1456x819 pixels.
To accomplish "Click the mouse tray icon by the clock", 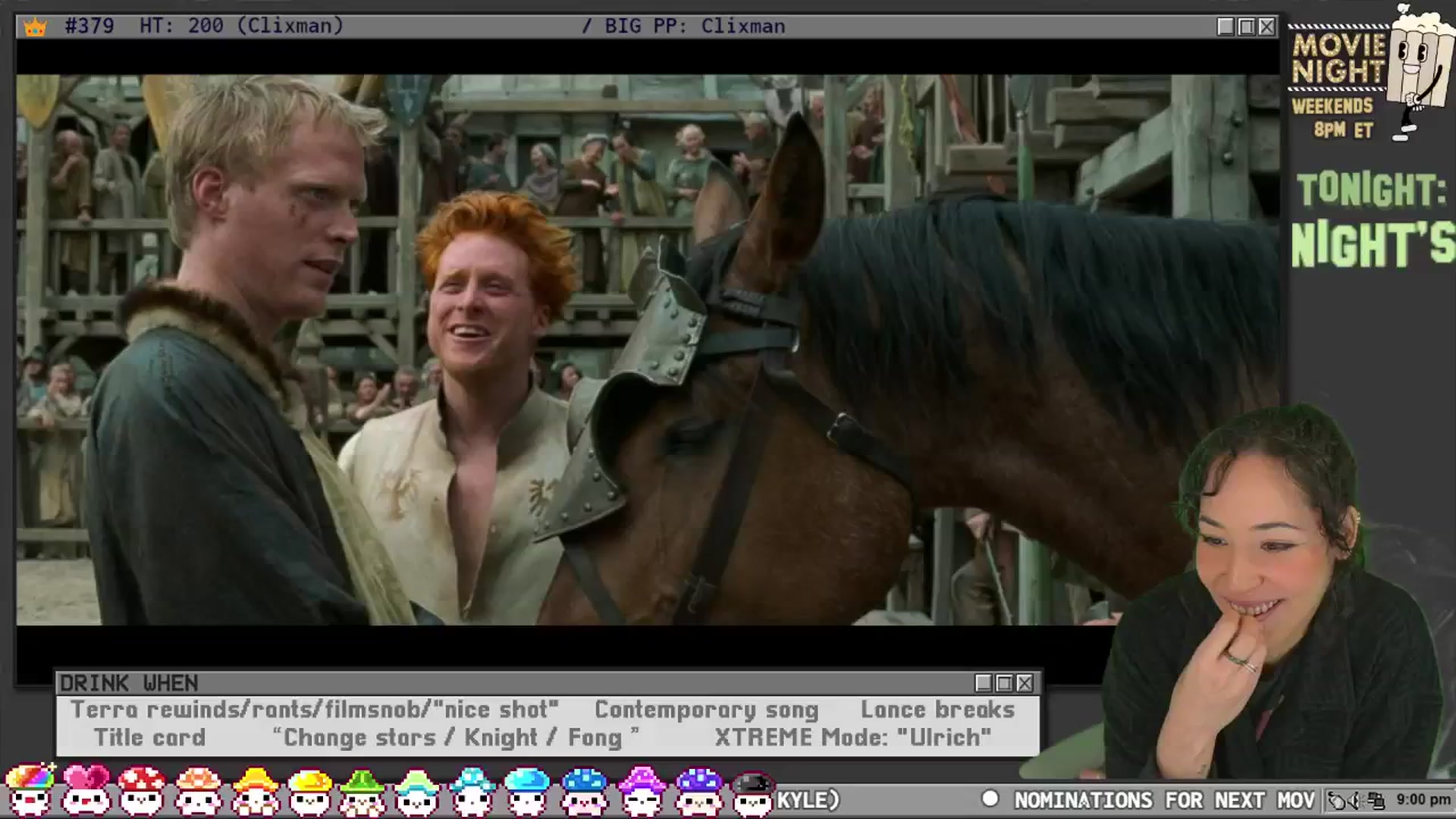I will tap(1337, 800).
